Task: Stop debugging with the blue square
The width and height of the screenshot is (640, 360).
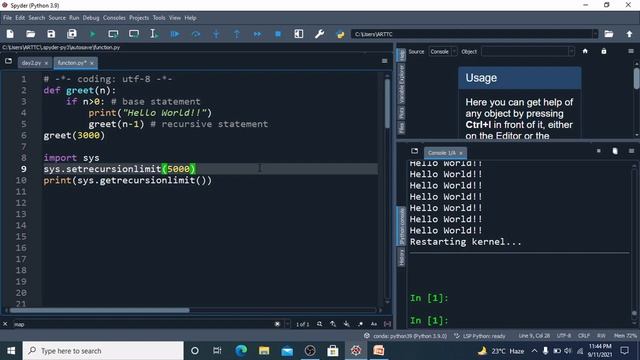Action: (278, 34)
